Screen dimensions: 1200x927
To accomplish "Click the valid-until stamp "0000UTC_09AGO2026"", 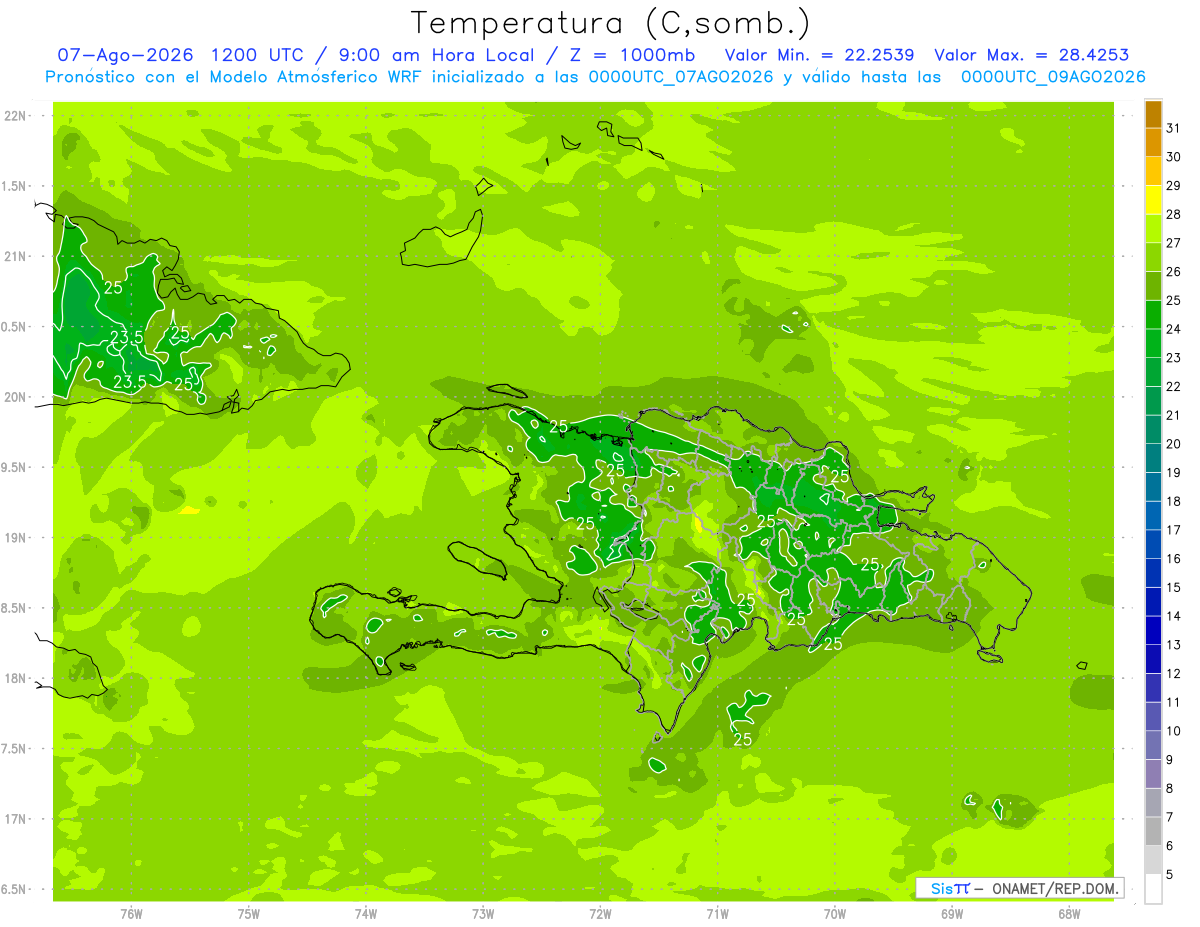I will click(1053, 77).
